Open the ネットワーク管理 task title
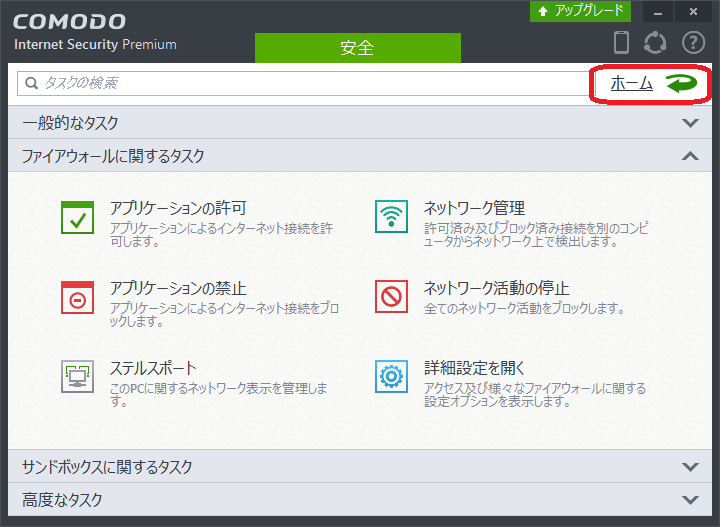This screenshot has width=720, height=527. (474, 208)
